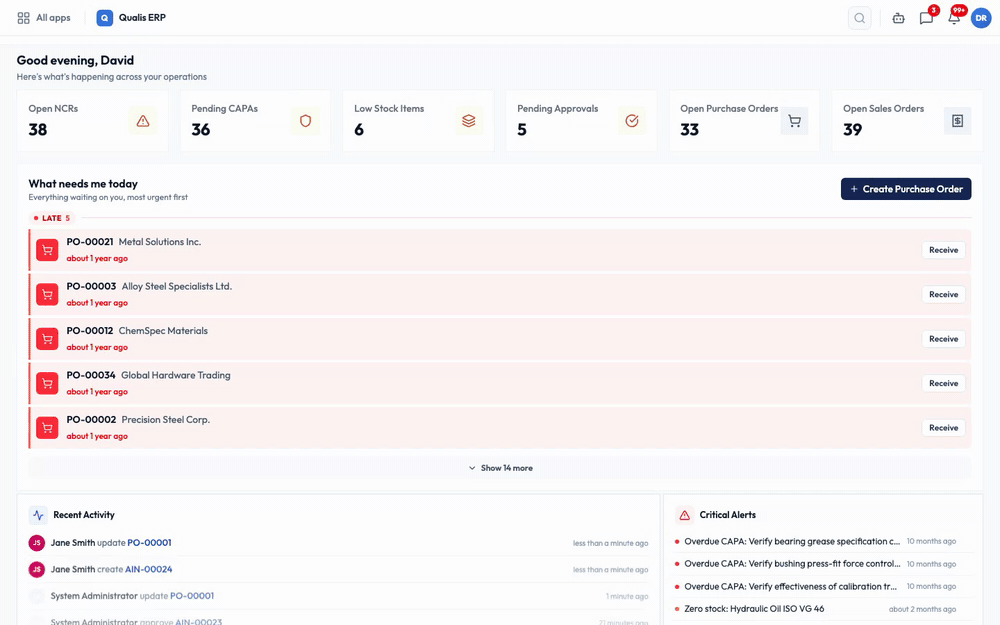This screenshot has width=1000, height=625.
Task: Click the Low Stock Items layers icon
Action: (469, 121)
